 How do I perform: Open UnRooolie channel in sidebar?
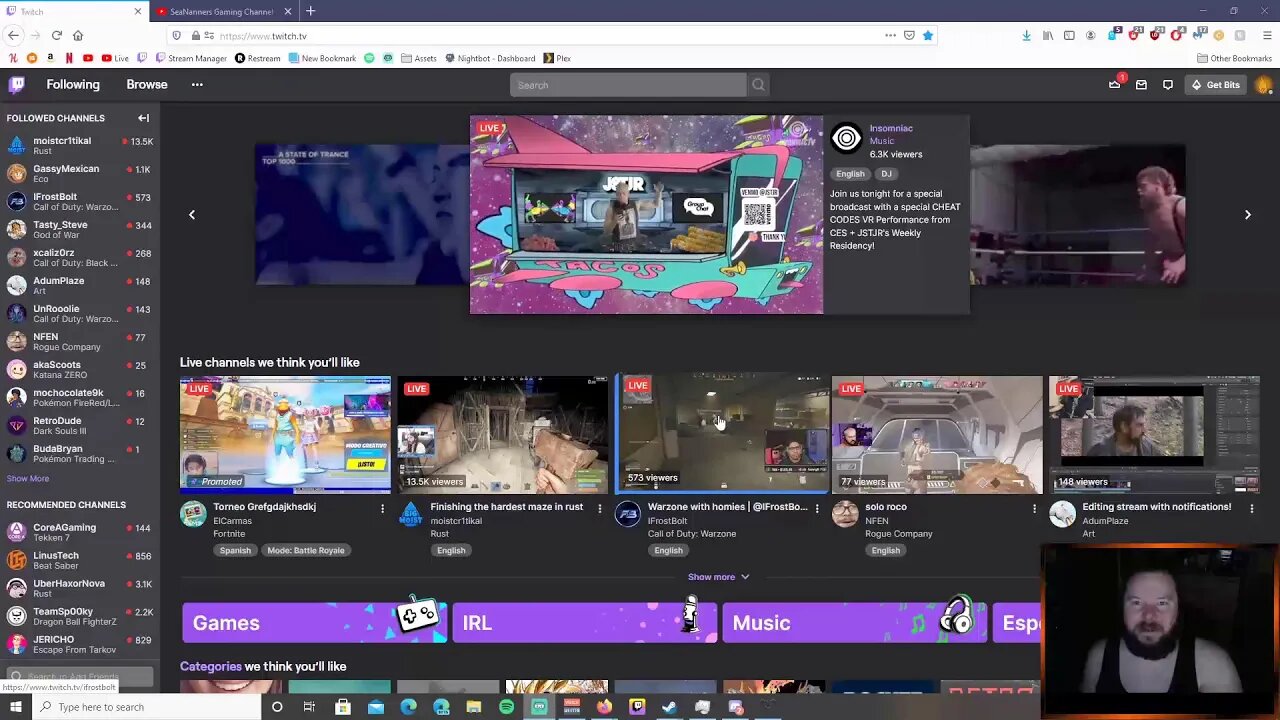tap(80, 314)
